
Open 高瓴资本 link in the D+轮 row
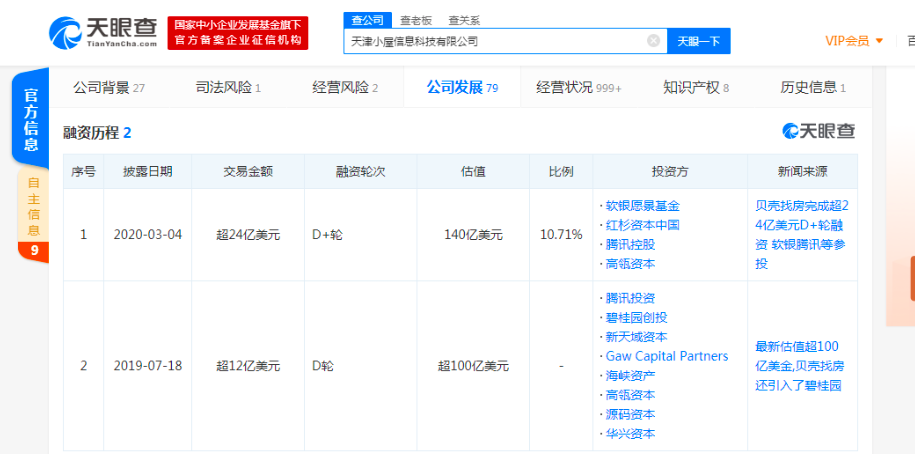click(x=630, y=264)
